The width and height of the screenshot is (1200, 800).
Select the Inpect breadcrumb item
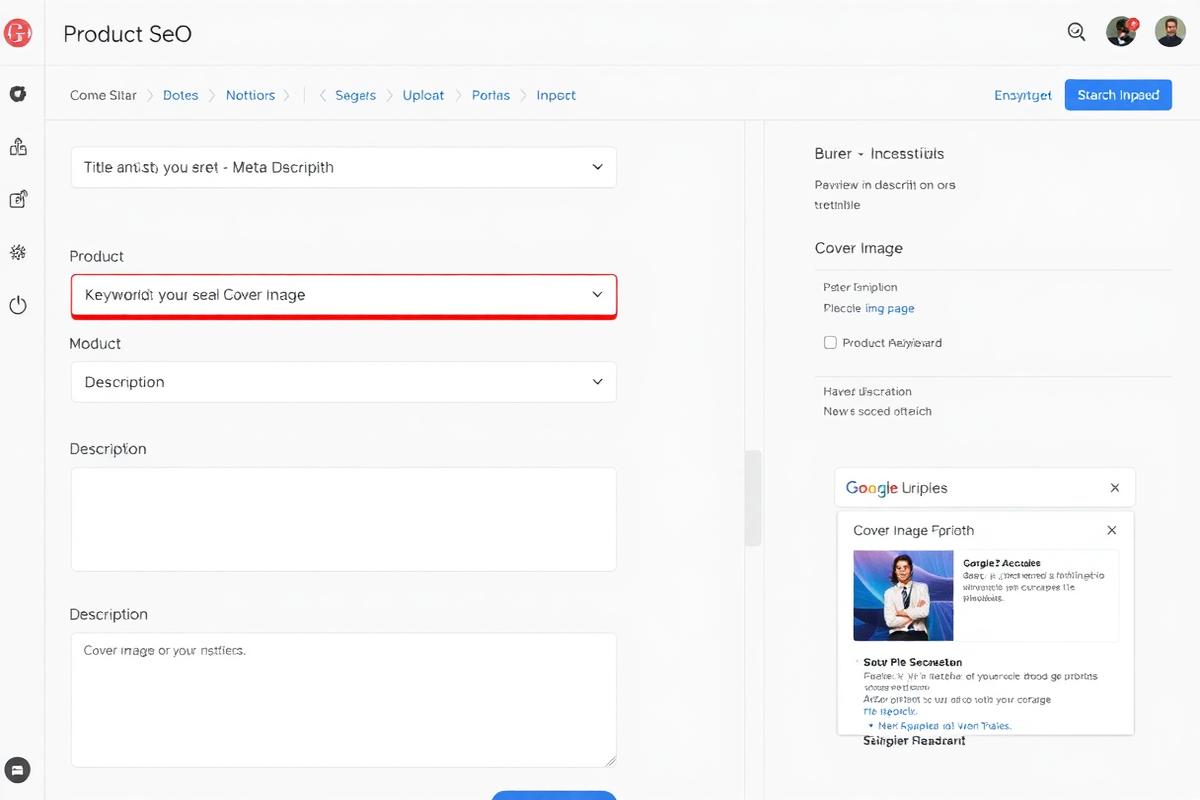[x=556, y=95]
